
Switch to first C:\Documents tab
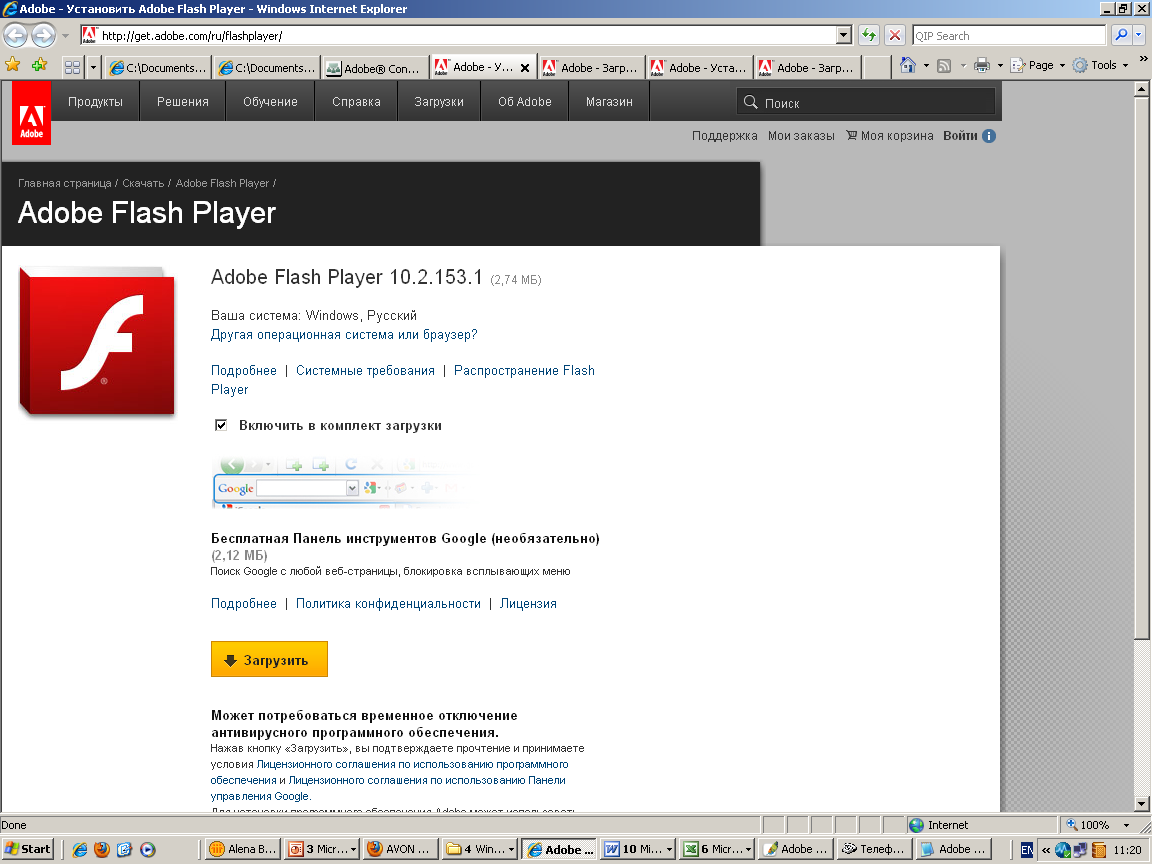[x=157, y=68]
